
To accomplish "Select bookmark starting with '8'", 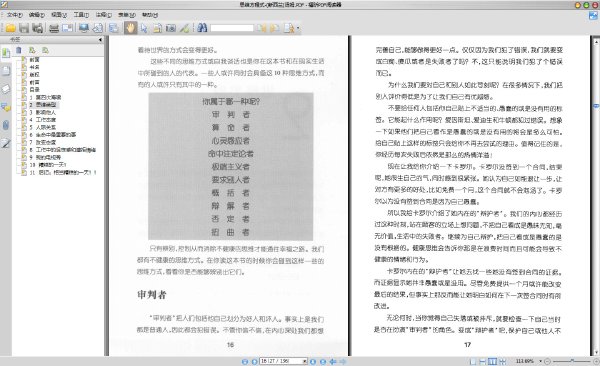I will (x=63, y=150).
